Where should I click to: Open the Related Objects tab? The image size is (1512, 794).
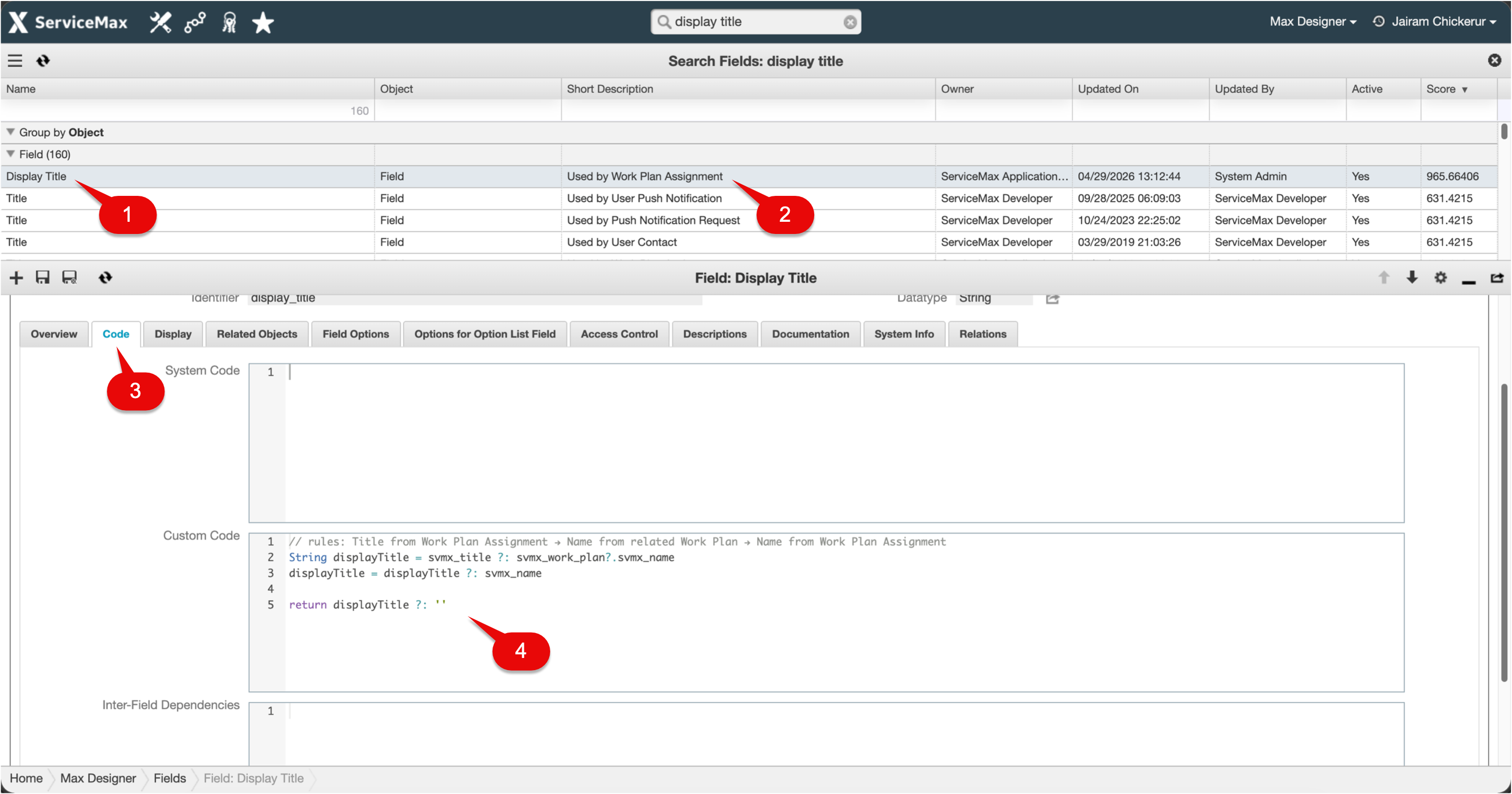pos(257,334)
